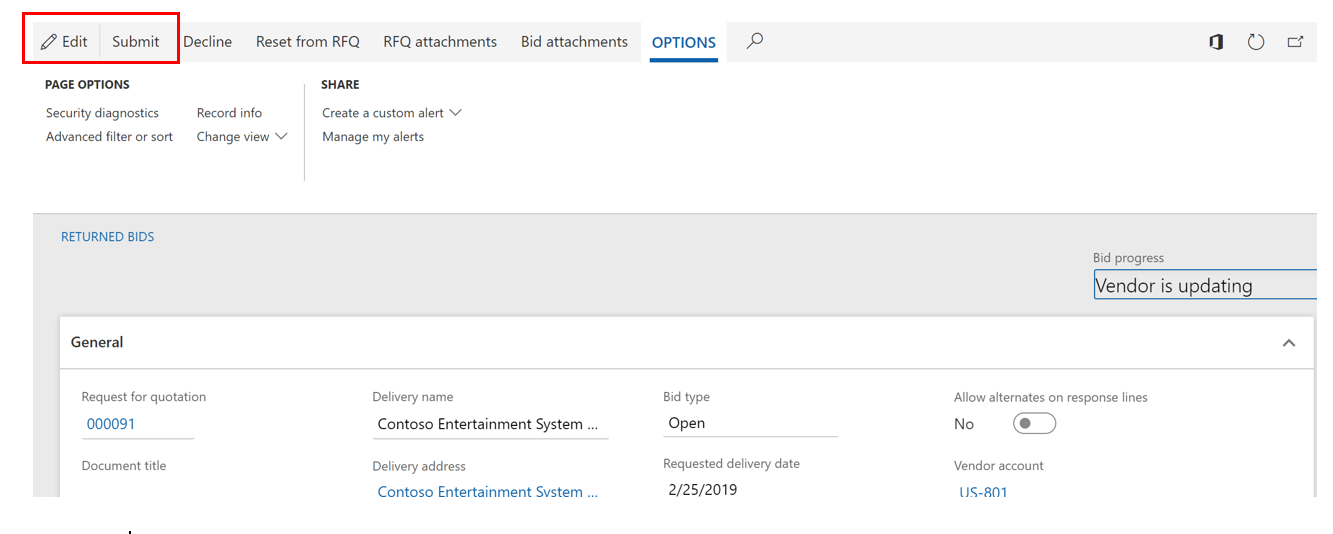The width and height of the screenshot is (1333, 534).
Task: Go to RETURNED BIDS link
Action: click(108, 237)
